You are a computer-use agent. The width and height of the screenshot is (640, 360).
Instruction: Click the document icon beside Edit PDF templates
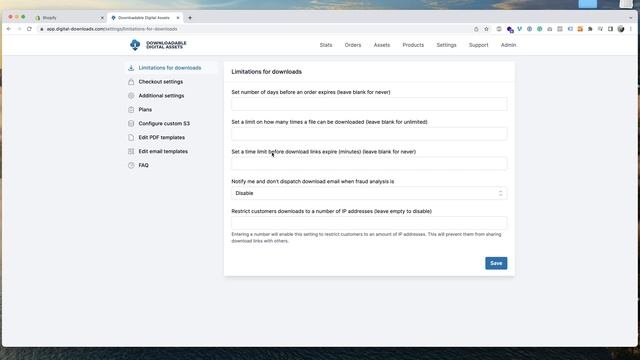(x=131, y=138)
